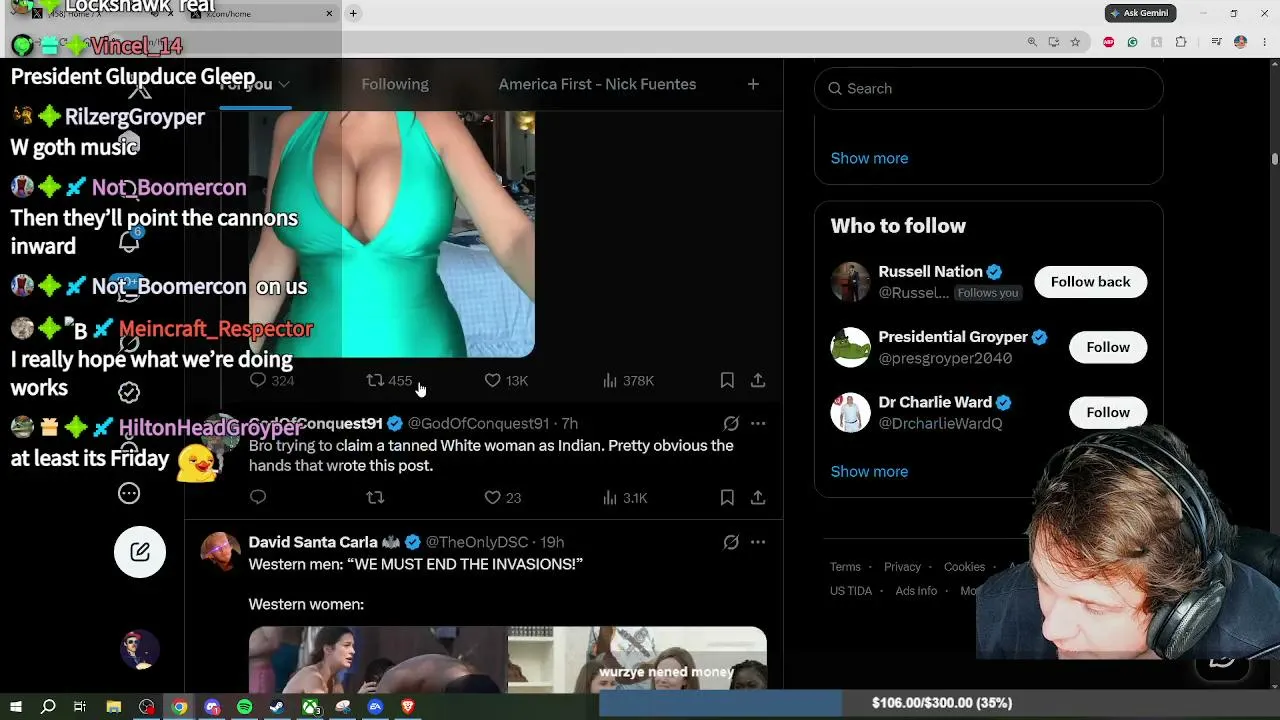
Task: Open the Cookies footer link
Action: pyautogui.click(x=964, y=567)
